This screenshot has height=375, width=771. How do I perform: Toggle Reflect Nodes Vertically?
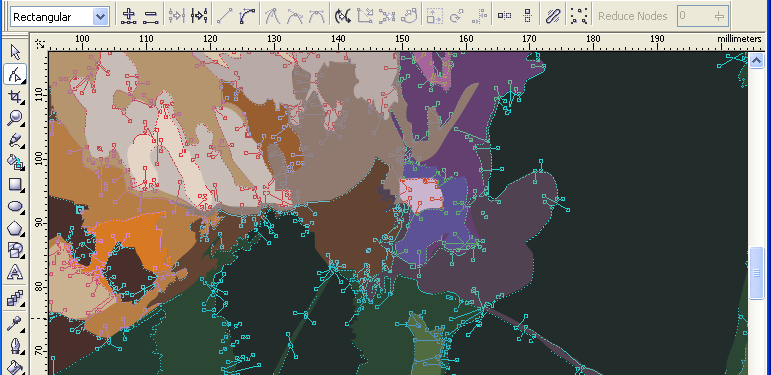[528, 16]
